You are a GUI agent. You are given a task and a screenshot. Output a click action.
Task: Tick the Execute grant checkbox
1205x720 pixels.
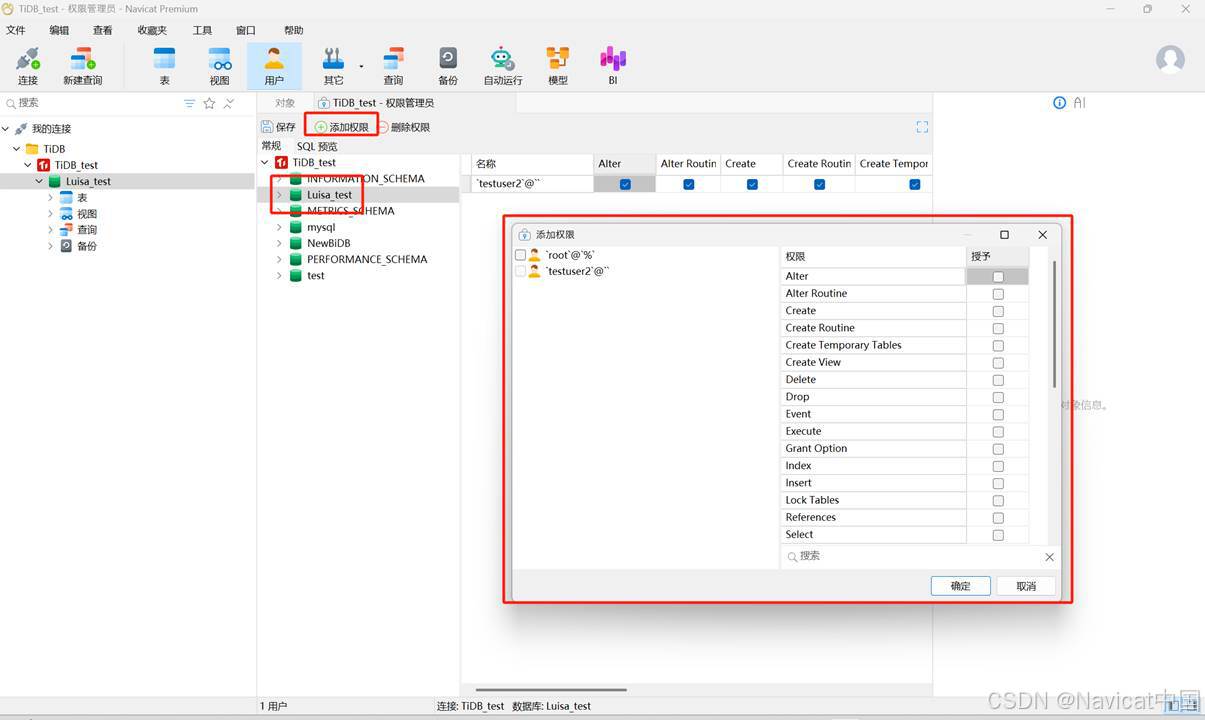(x=998, y=432)
